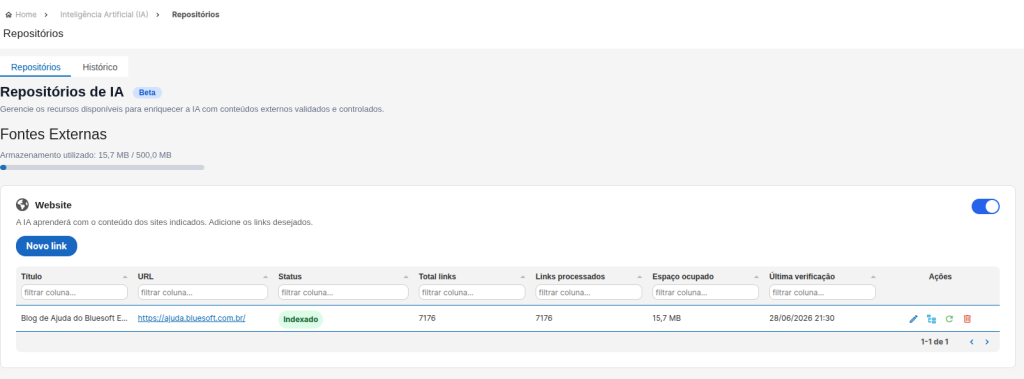
Task: Click the Website globe icon
Action: click(x=22, y=205)
